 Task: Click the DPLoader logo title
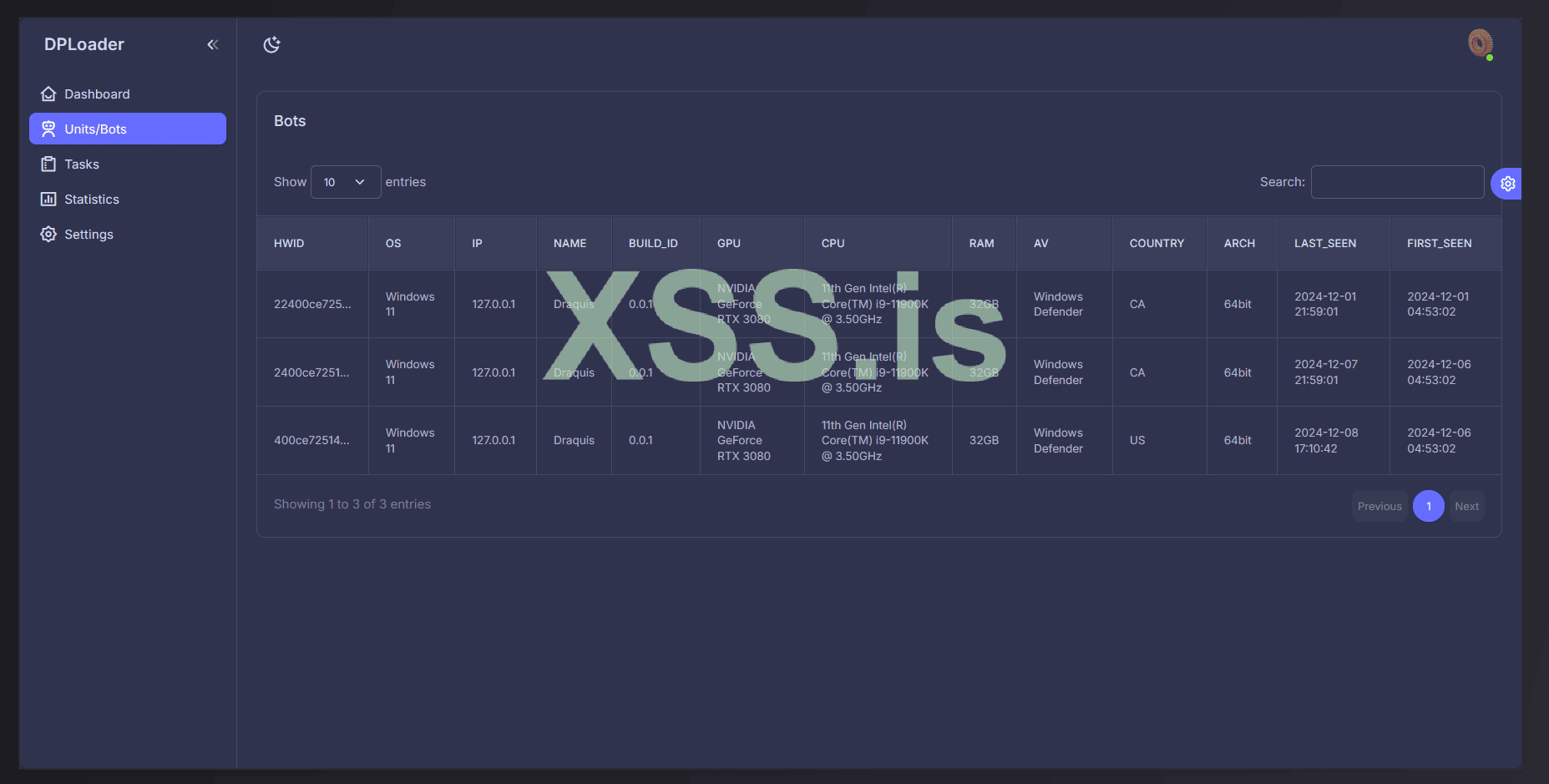pos(84,44)
